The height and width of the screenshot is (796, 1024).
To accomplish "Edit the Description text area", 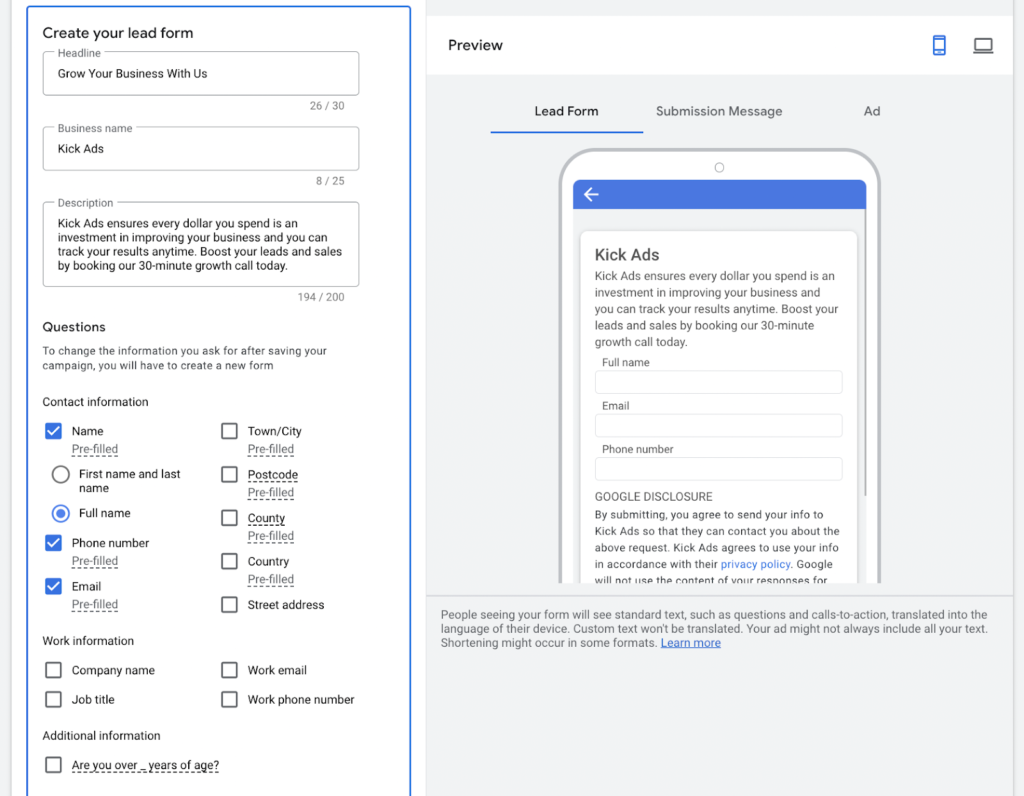I will pyautogui.click(x=200, y=244).
